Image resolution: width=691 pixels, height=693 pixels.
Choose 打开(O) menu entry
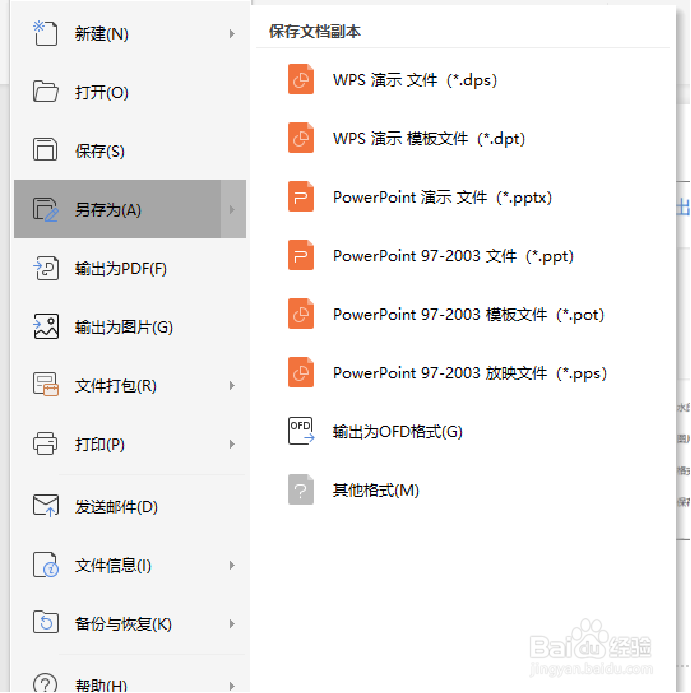(130, 92)
